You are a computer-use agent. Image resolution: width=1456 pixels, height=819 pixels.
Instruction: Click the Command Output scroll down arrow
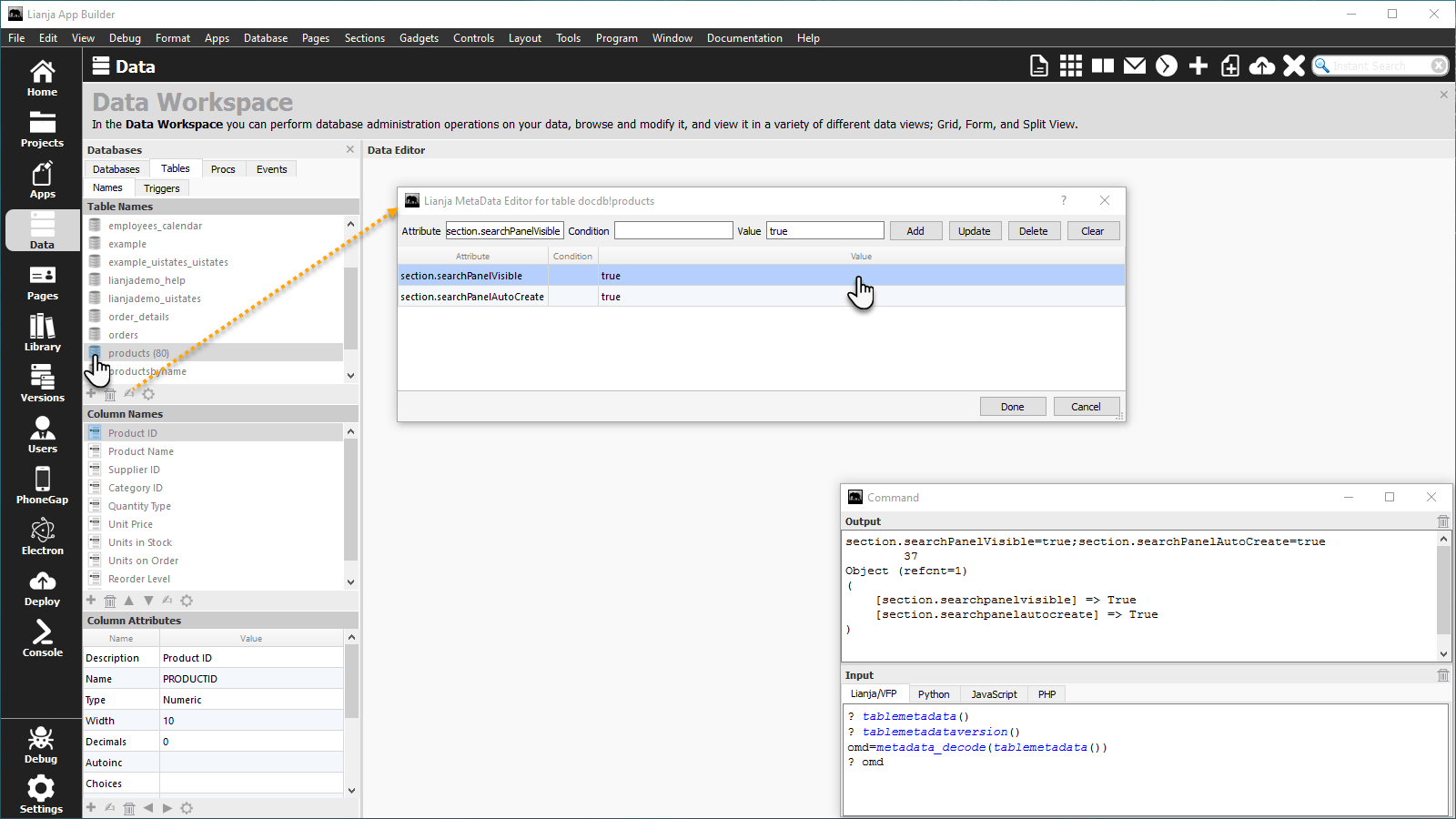coord(1443,653)
